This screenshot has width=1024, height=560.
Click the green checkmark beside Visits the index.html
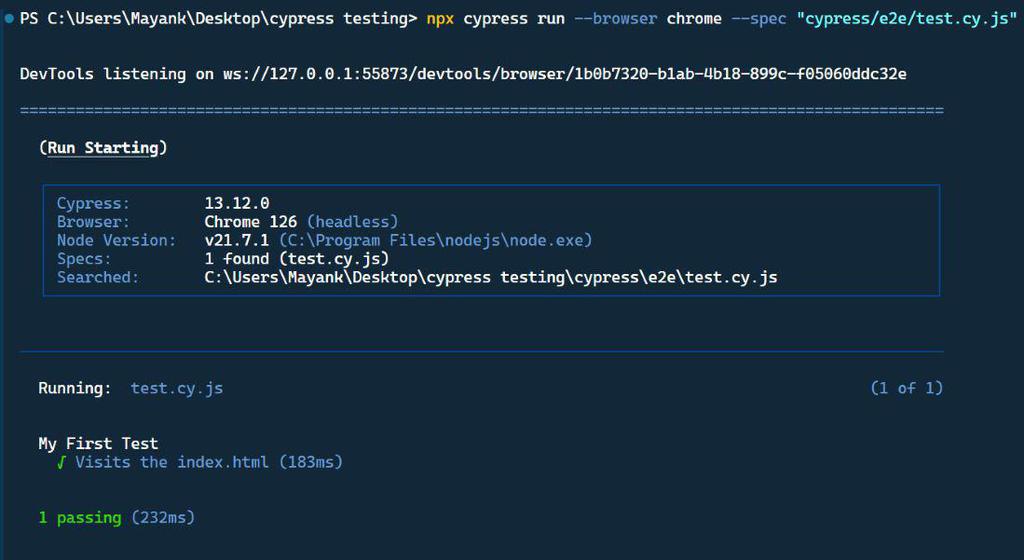pos(61,462)
